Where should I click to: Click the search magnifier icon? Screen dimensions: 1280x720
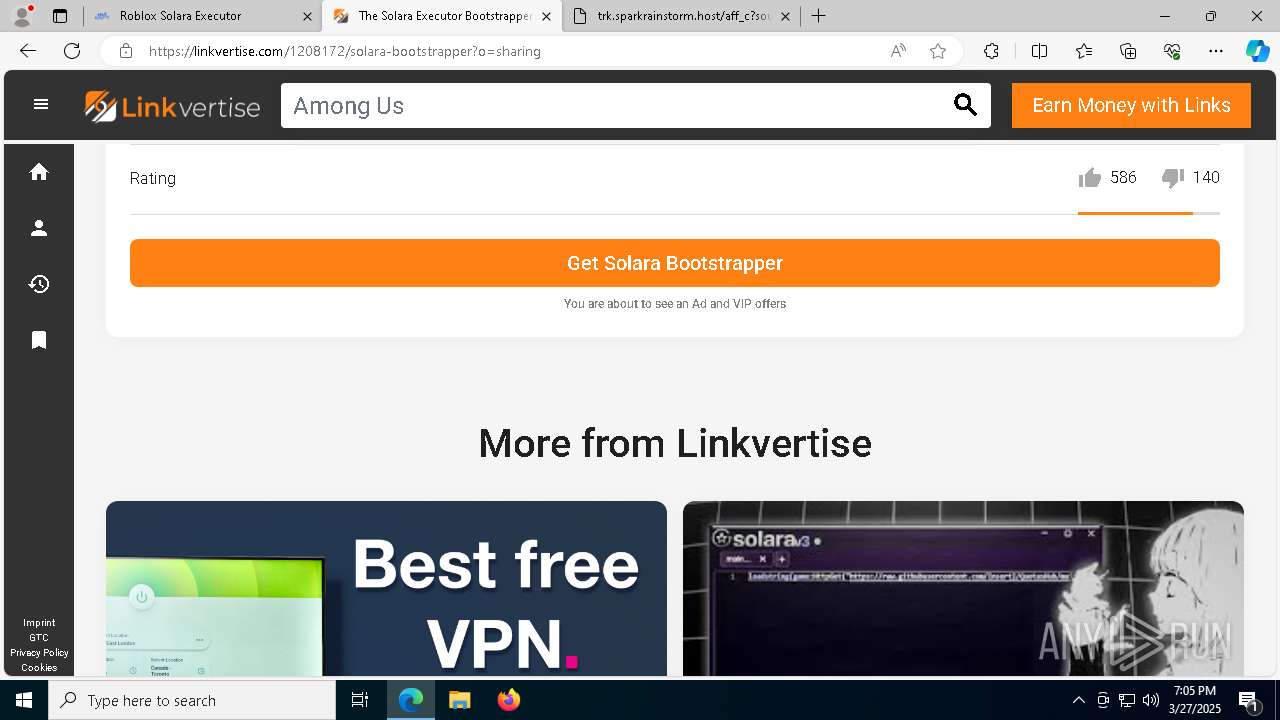coord(965,105)
